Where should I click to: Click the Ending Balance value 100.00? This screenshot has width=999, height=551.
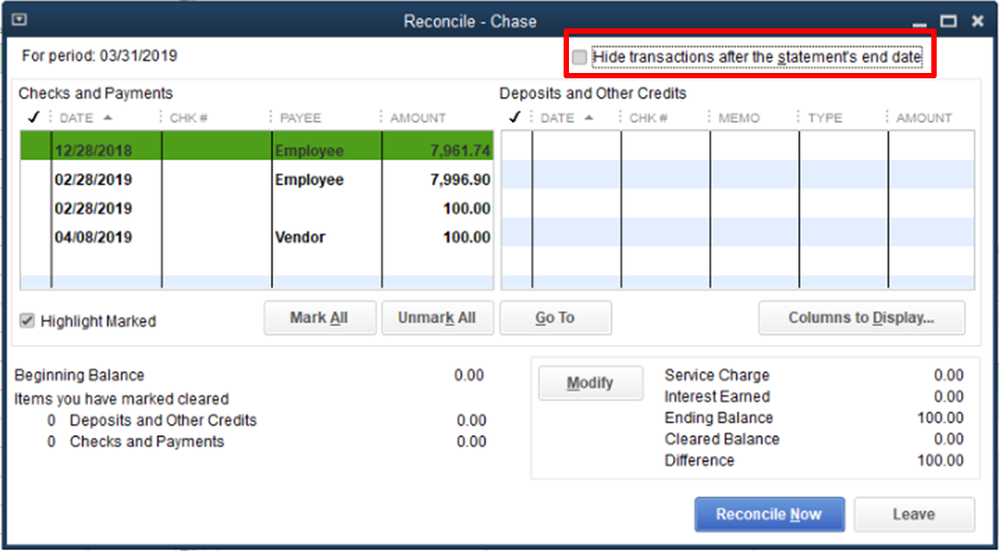940,418
